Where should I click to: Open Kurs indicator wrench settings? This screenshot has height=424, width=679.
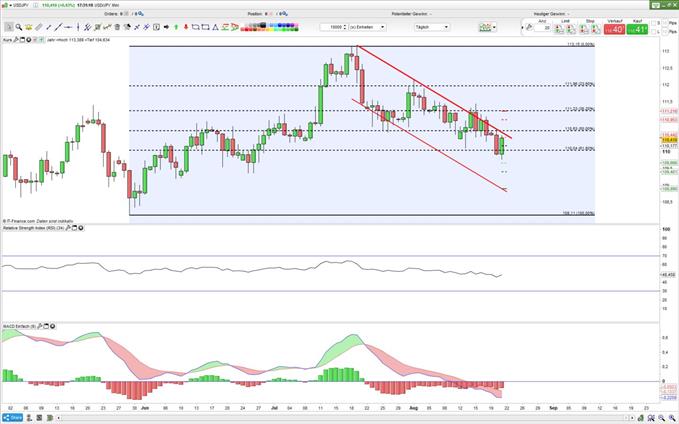16,40
